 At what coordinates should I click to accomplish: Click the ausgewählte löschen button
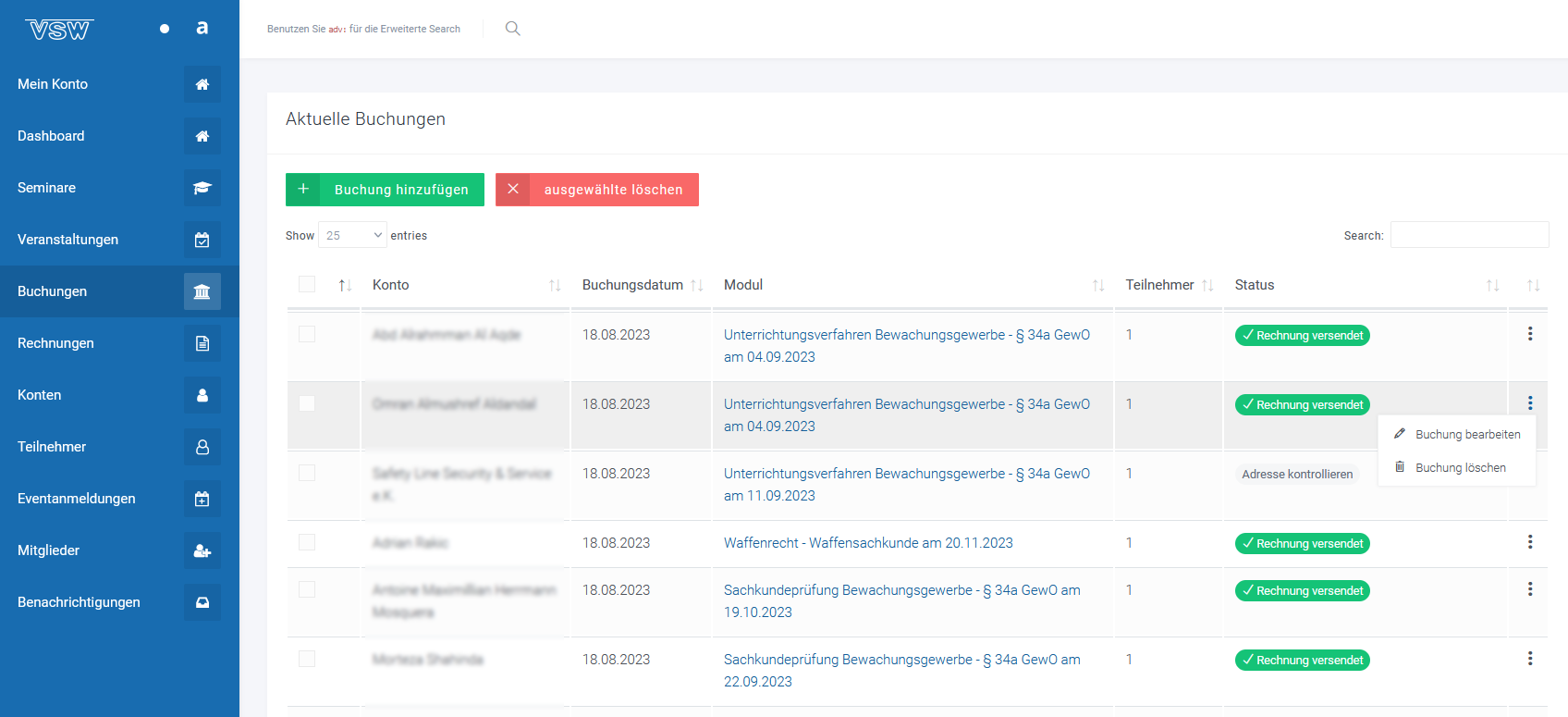597,190
